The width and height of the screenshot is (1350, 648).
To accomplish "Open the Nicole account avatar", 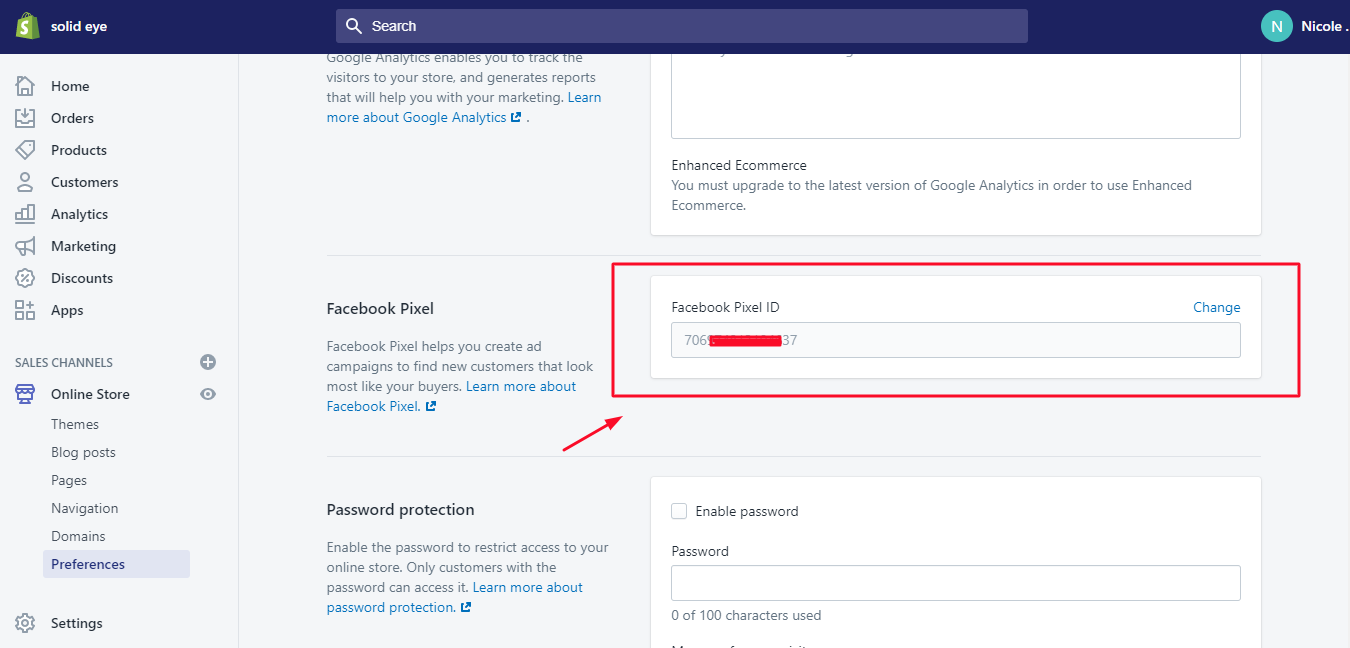I will pyautogui.click(x=1276, y=26).
